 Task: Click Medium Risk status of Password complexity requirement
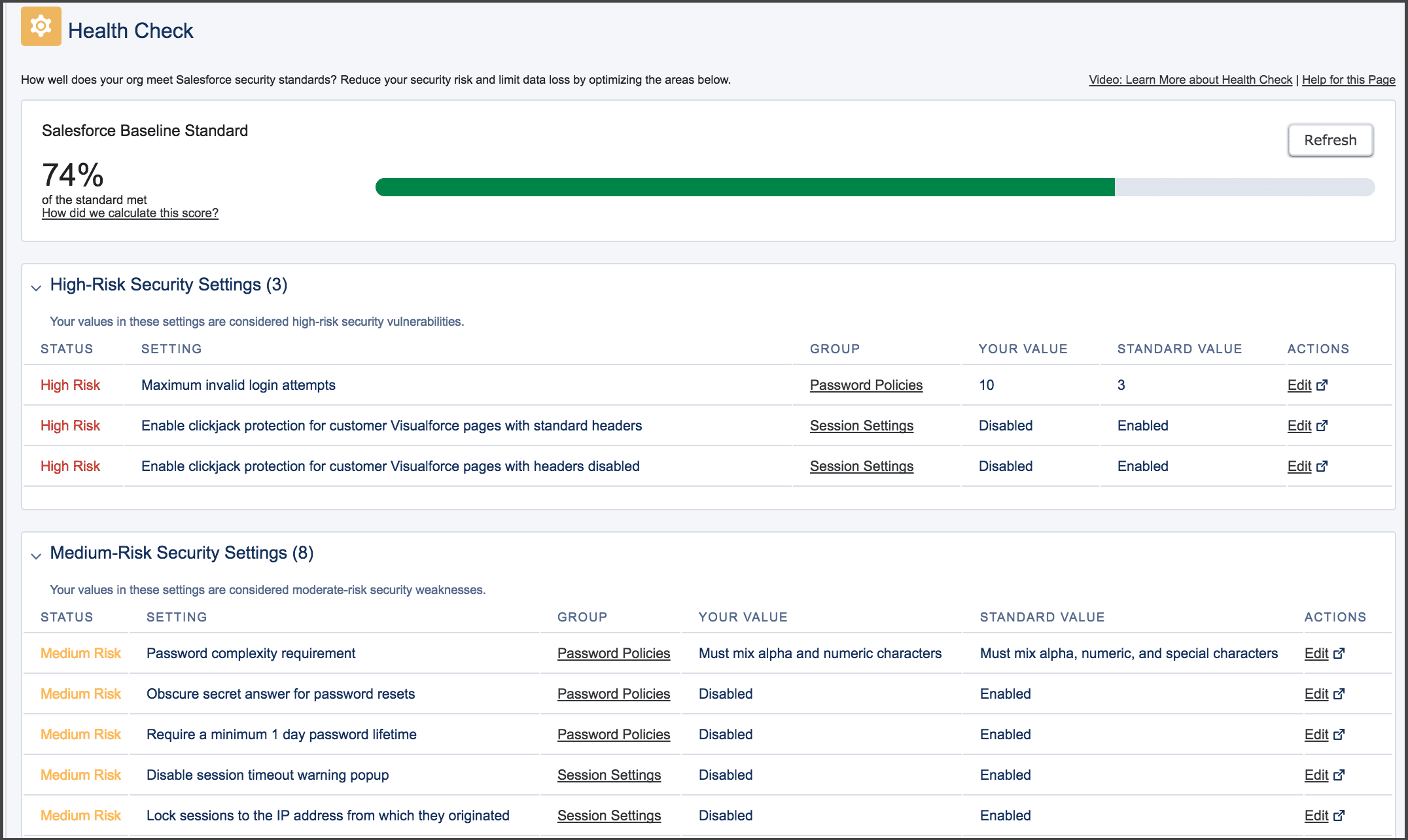(x=80, y=654)
